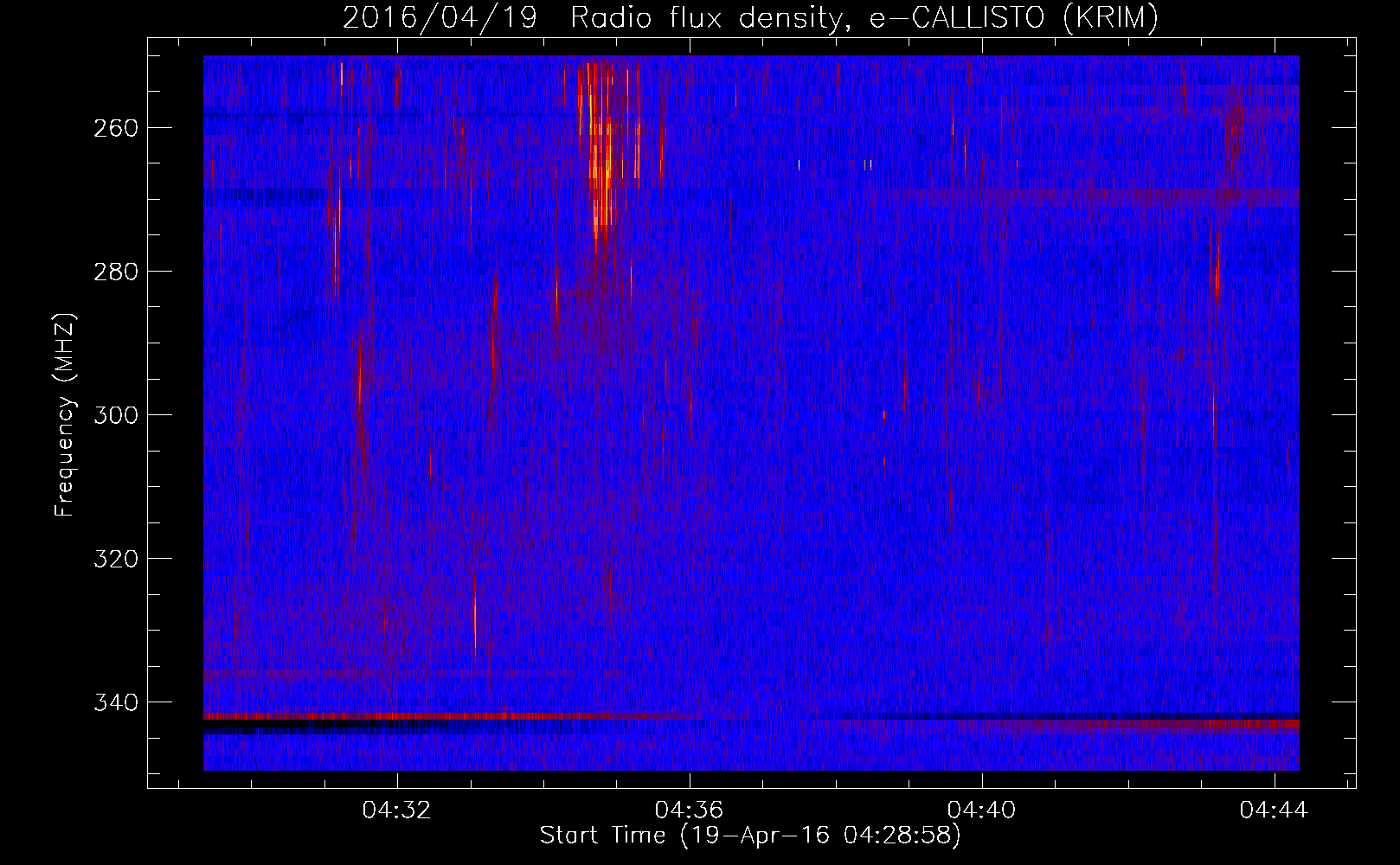
Task: Click the 'Start Time (19-Apr-16 04:28:58)' axis label
Action: [750, 836]
